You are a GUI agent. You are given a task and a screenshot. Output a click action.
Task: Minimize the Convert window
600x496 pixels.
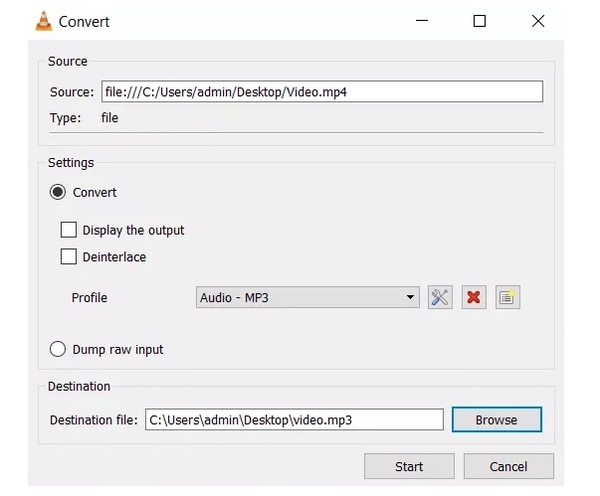[x=422, y=21]
